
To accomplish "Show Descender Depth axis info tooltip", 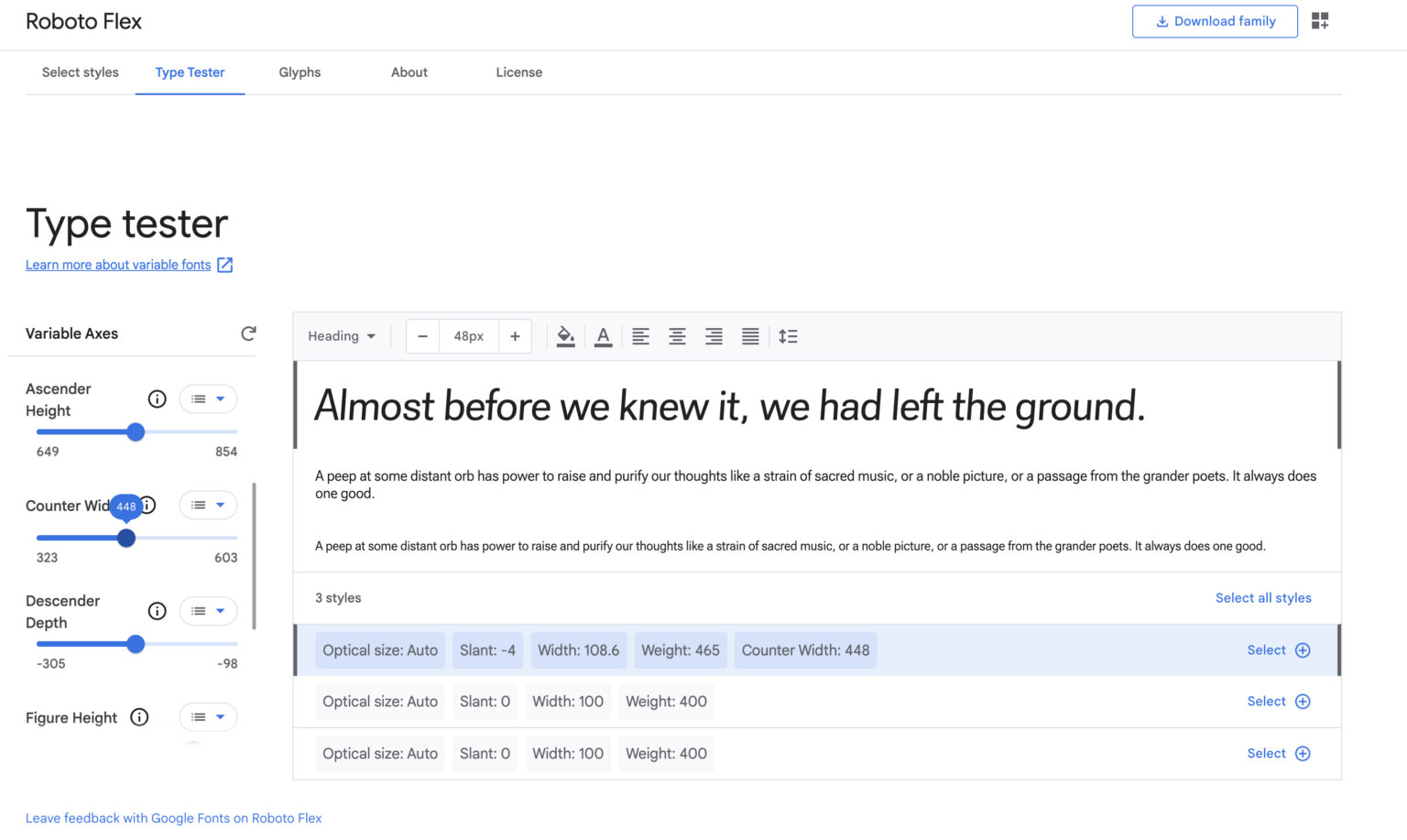I will (x=157, y=611).
